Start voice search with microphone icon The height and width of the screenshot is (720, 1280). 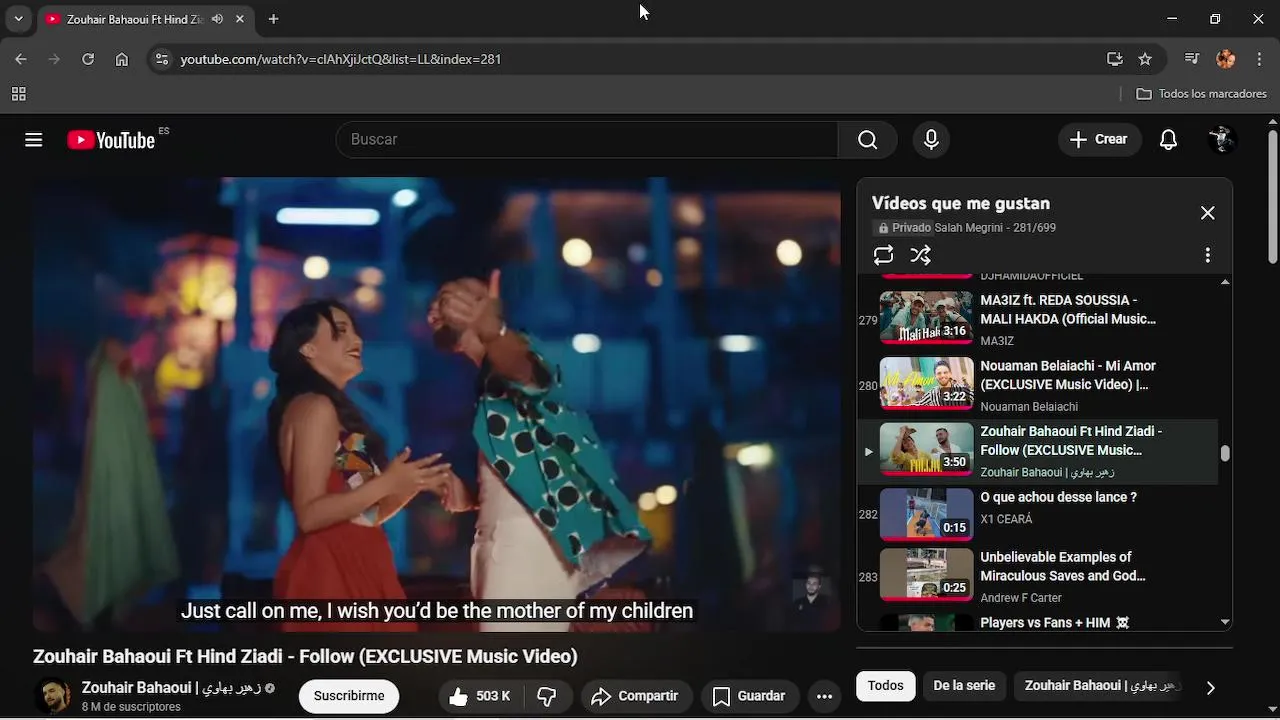click(x=931, y=140)
